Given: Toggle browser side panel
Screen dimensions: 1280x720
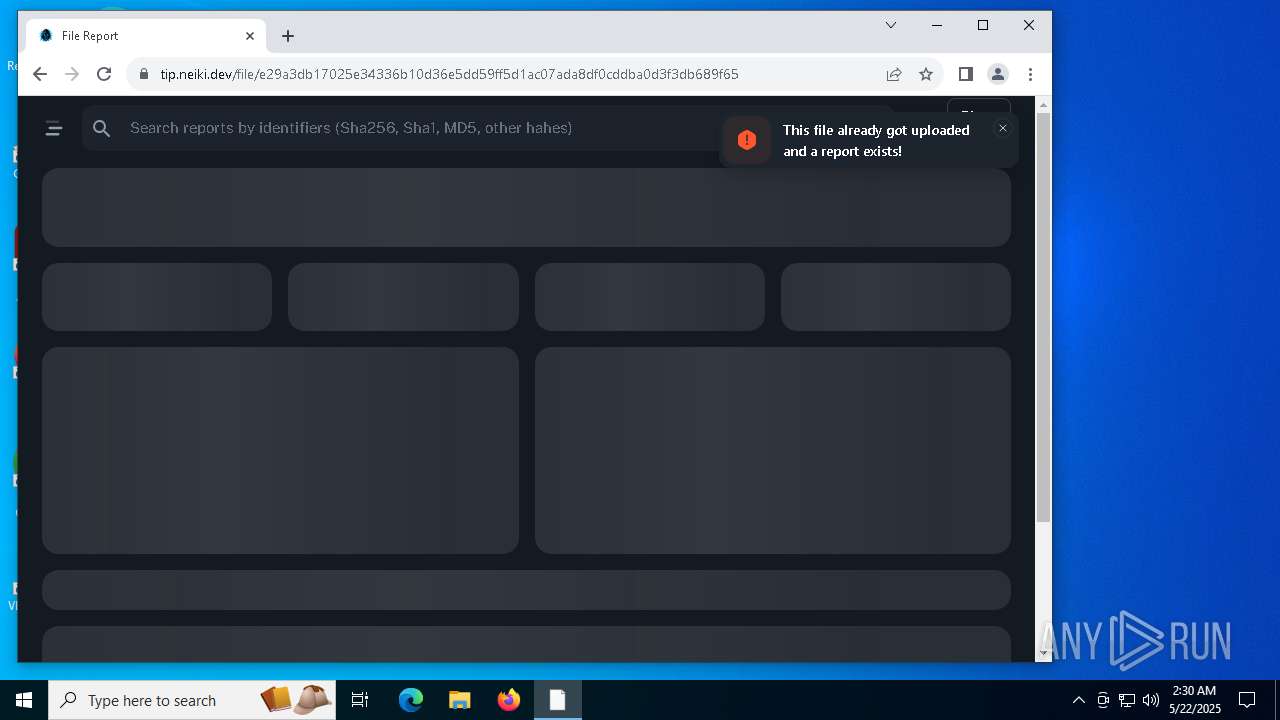Looking at the screenshot, I should click(x=966, y=74).
